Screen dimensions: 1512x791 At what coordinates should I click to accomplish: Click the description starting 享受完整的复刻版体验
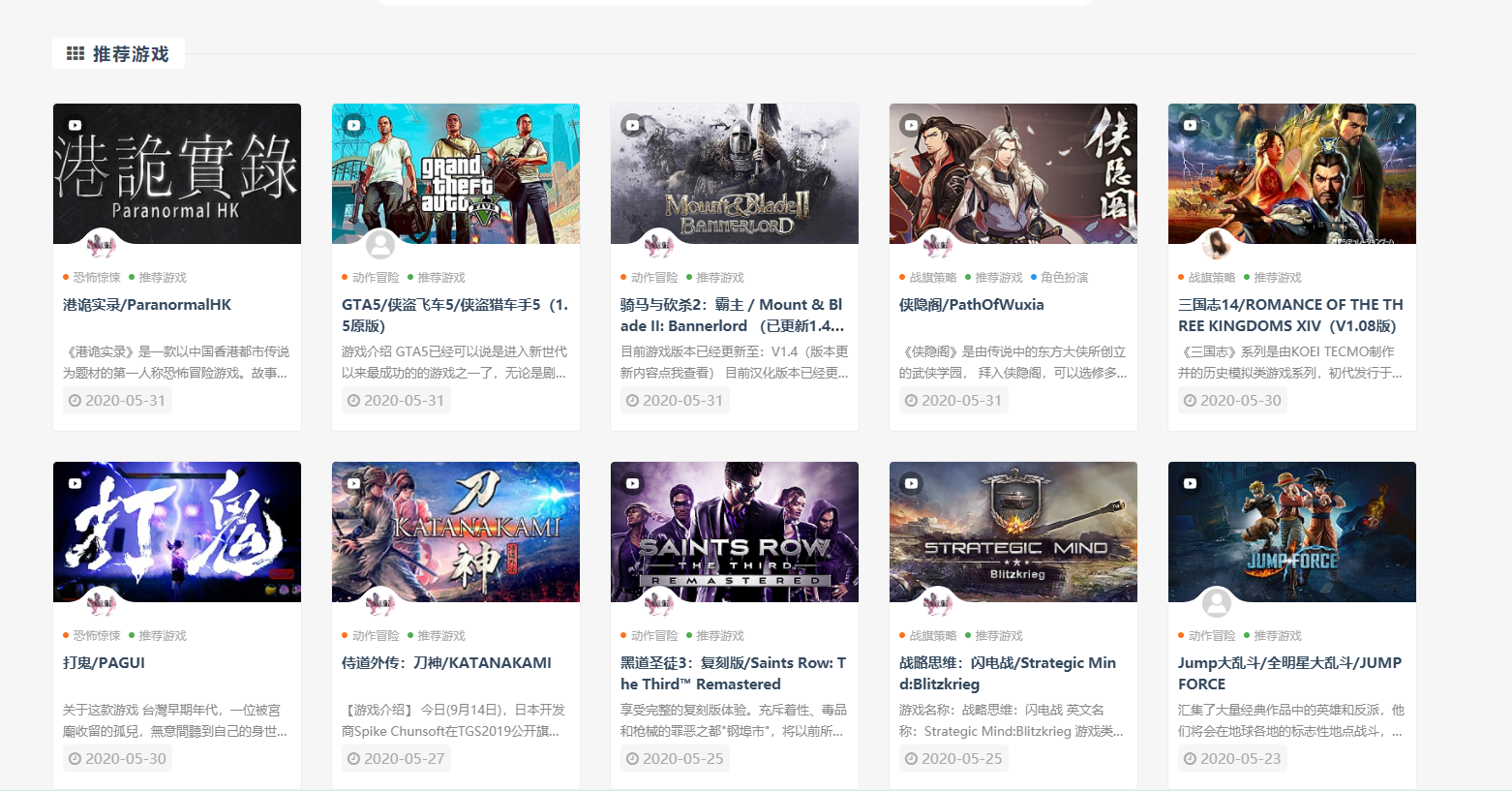pyautogui.click(x=734, y=720)
